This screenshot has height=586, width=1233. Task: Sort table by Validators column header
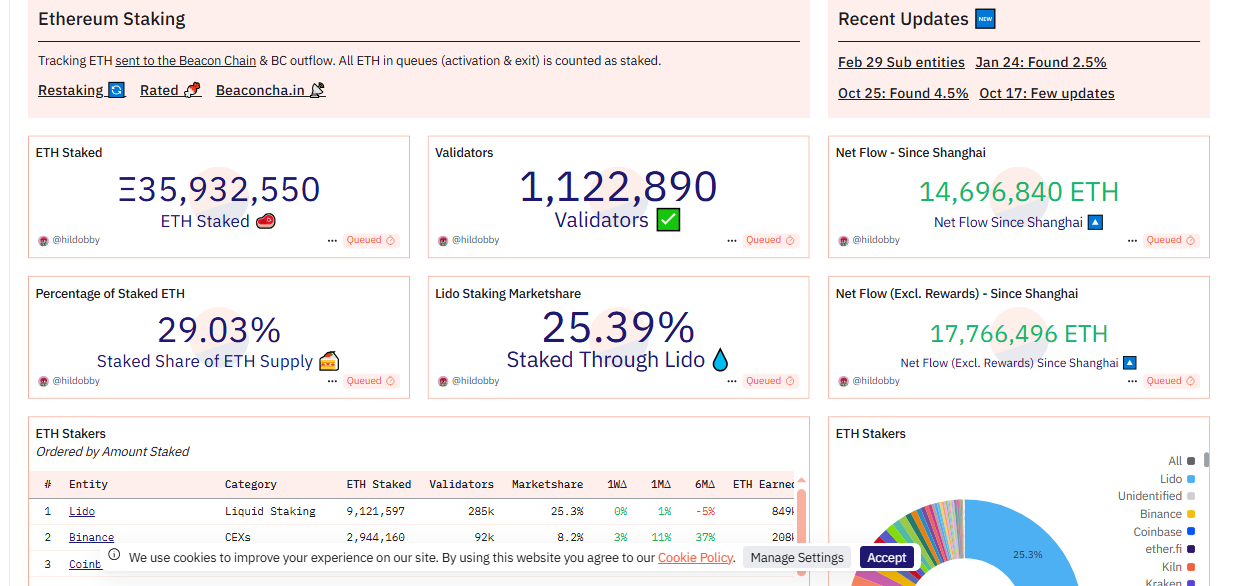[461, 484]
